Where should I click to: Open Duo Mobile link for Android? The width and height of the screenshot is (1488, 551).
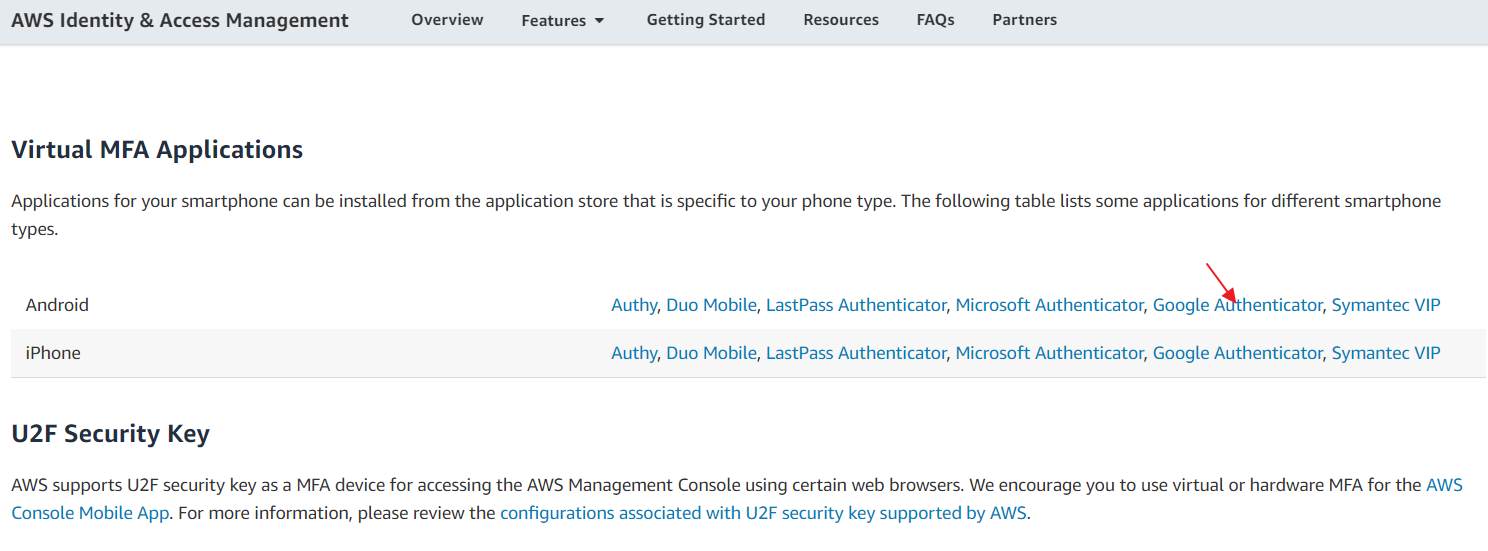[x=711, y=305]
